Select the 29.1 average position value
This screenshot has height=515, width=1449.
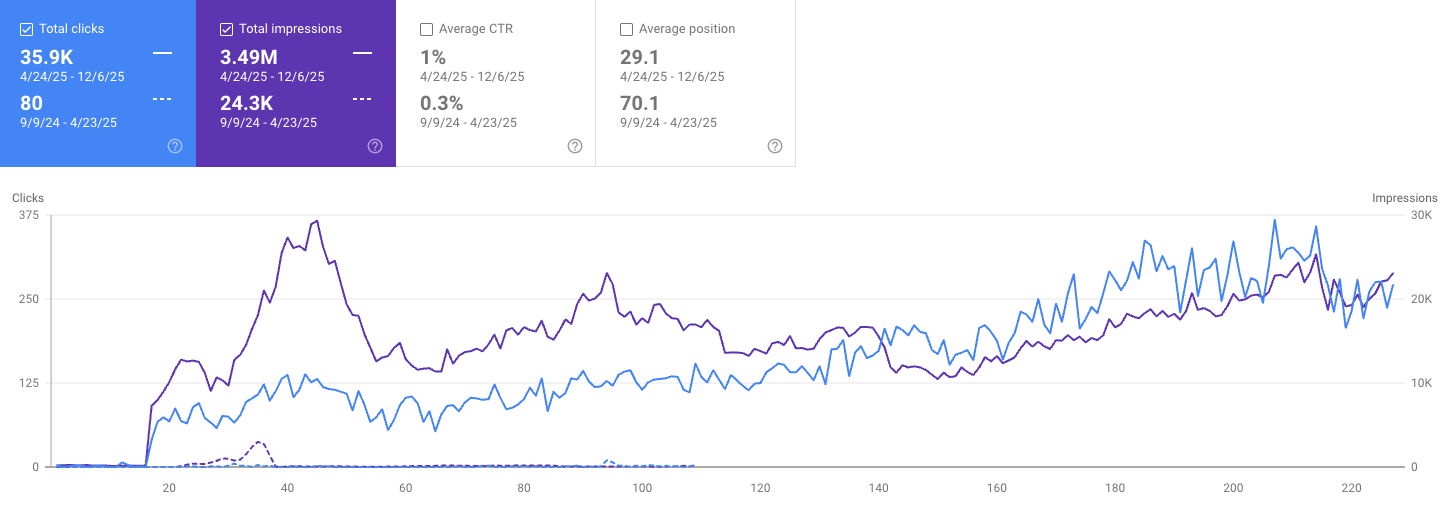click(x=639, y=57)
